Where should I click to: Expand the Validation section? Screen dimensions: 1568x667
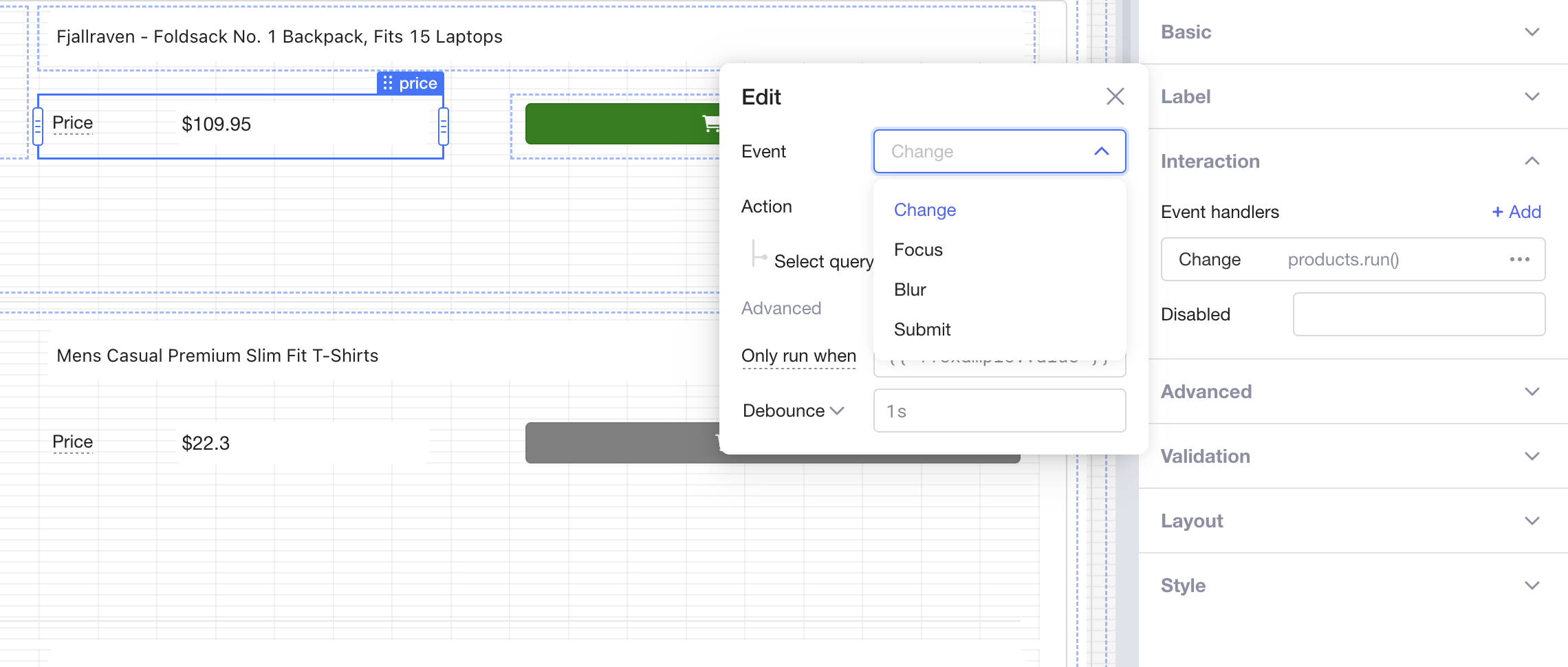tap(1532, 457)
